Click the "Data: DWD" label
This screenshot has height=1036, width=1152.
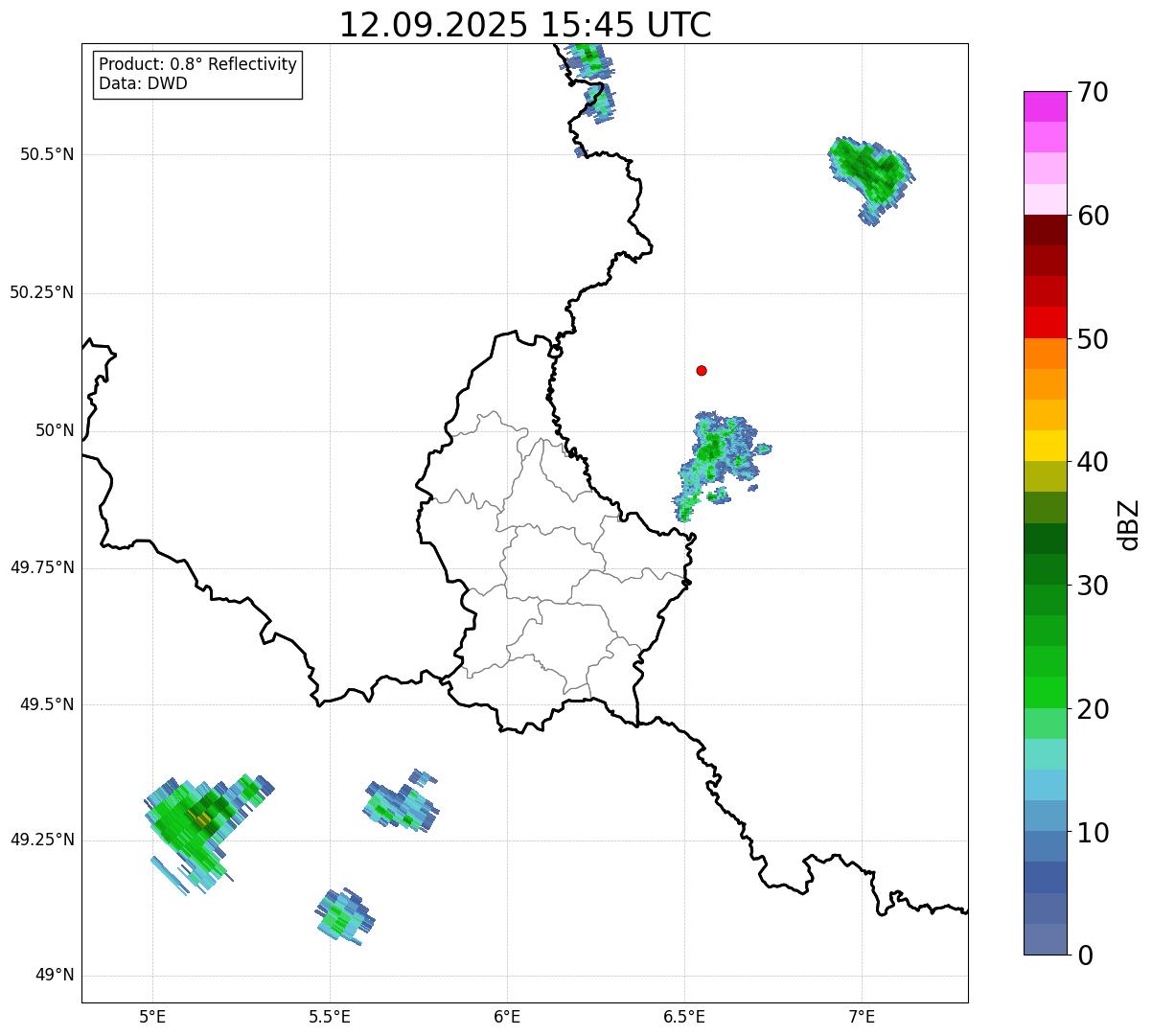143,83
